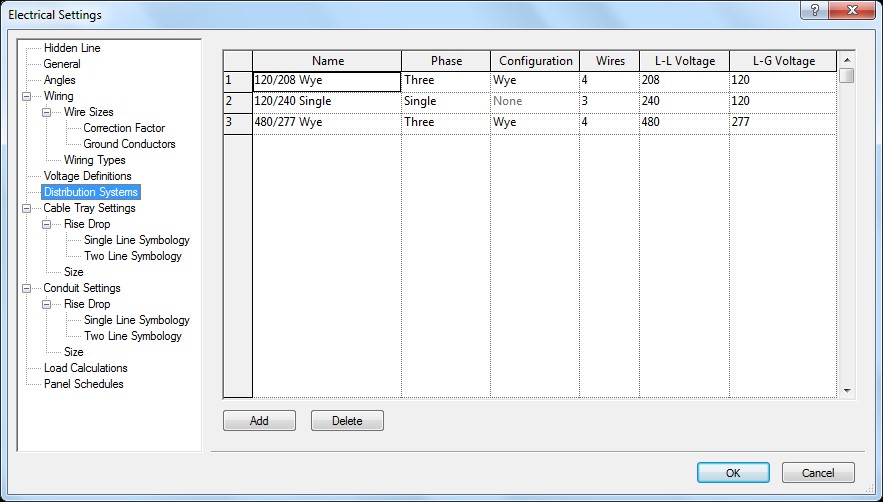This screenshot has height=502, width=883.
Task: Click Configuration Wye for 120/208 Wye
Action: [x=535, y=81]
